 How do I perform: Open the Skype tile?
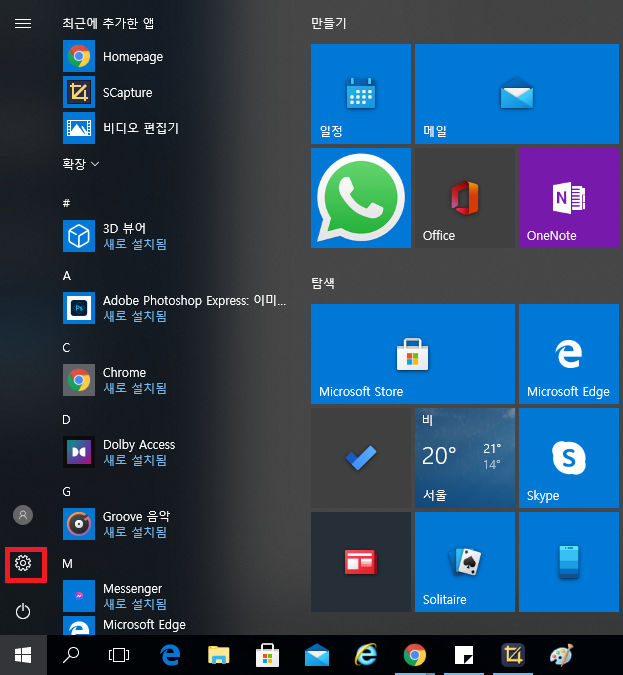pos(569,458)
